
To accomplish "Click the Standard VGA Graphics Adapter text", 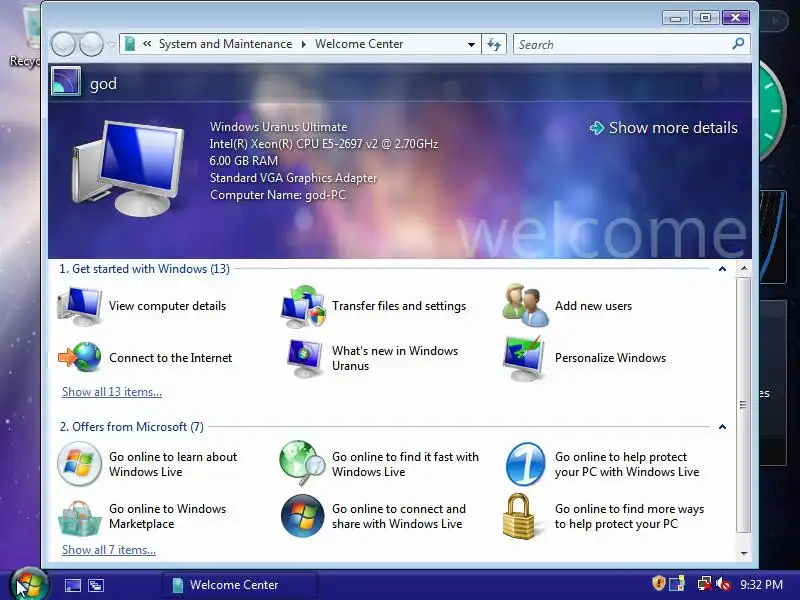I will (x=293, y=178).
